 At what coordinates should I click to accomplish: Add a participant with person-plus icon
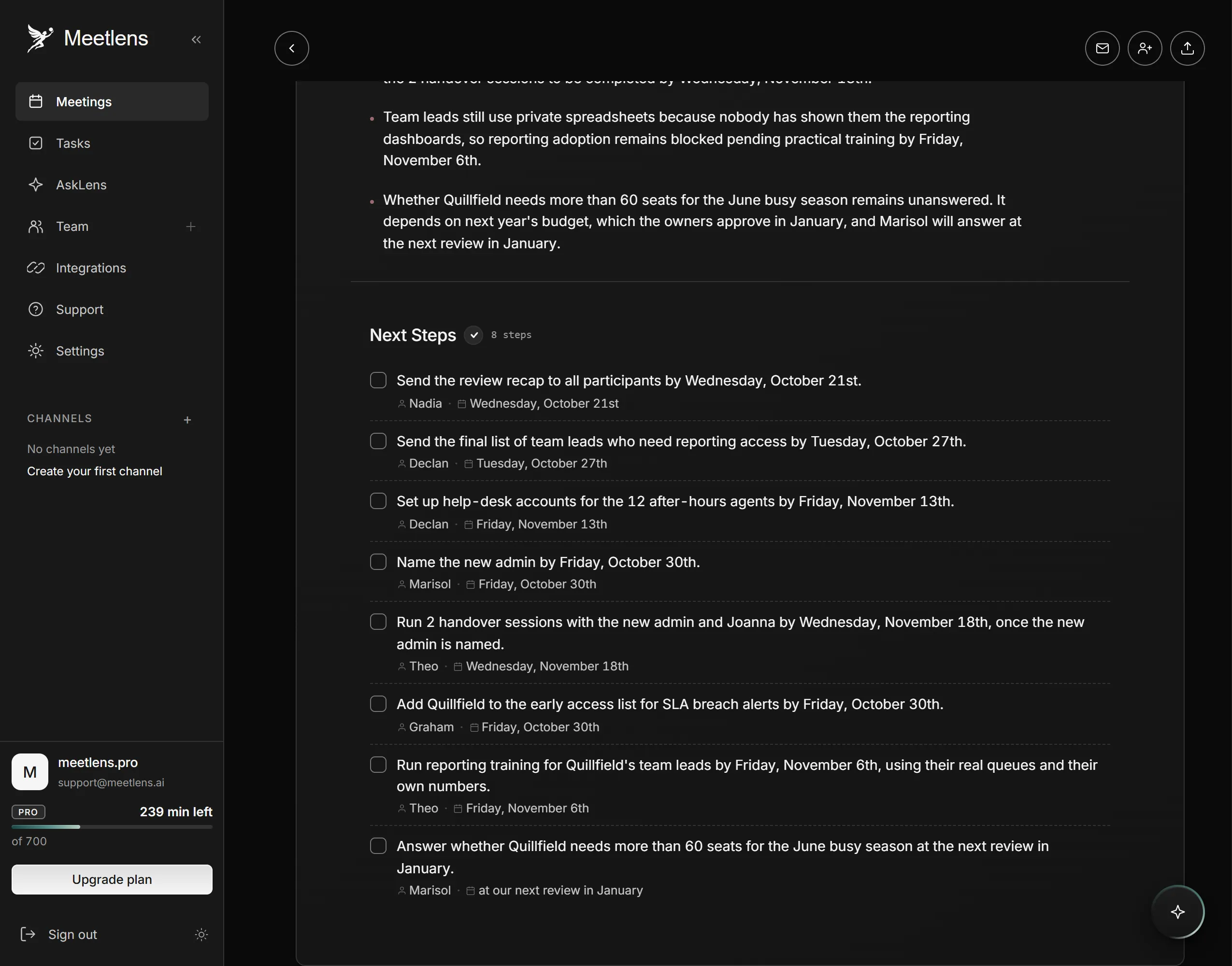[x=1145, y=48]
